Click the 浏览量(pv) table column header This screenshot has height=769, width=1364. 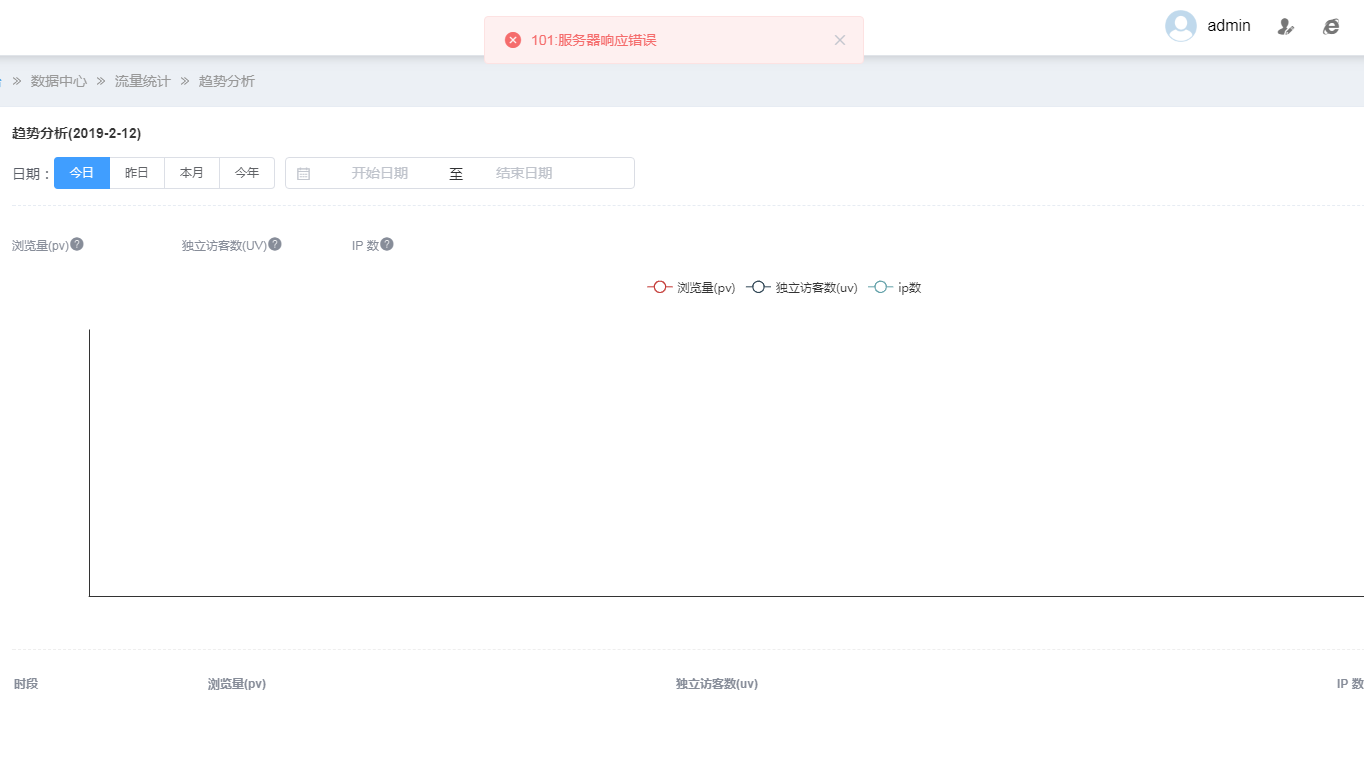237,684
